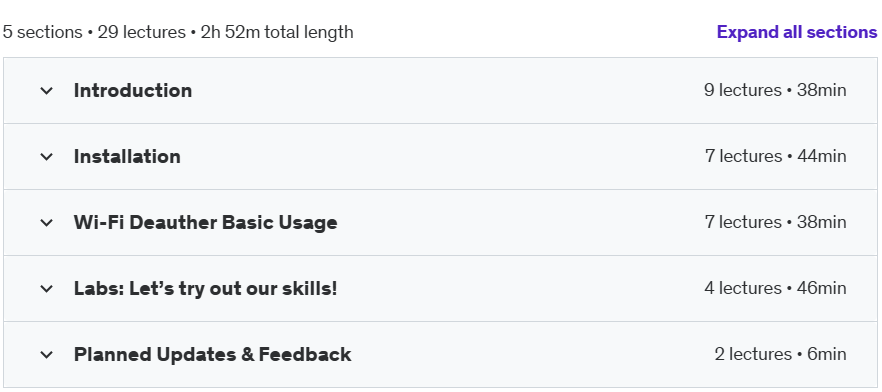Click the '9 lectures • 38min' label
This screenshot has width=882, height=392.
[x=775, y=90]
